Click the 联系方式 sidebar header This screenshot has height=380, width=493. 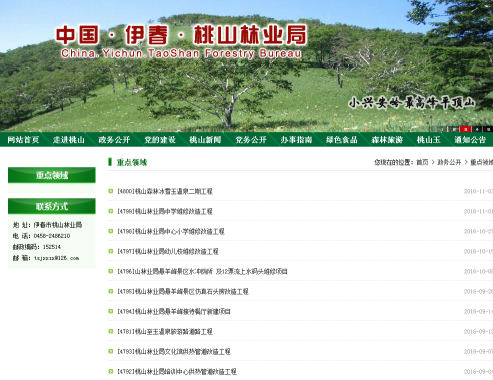click(x=52, y=206)
